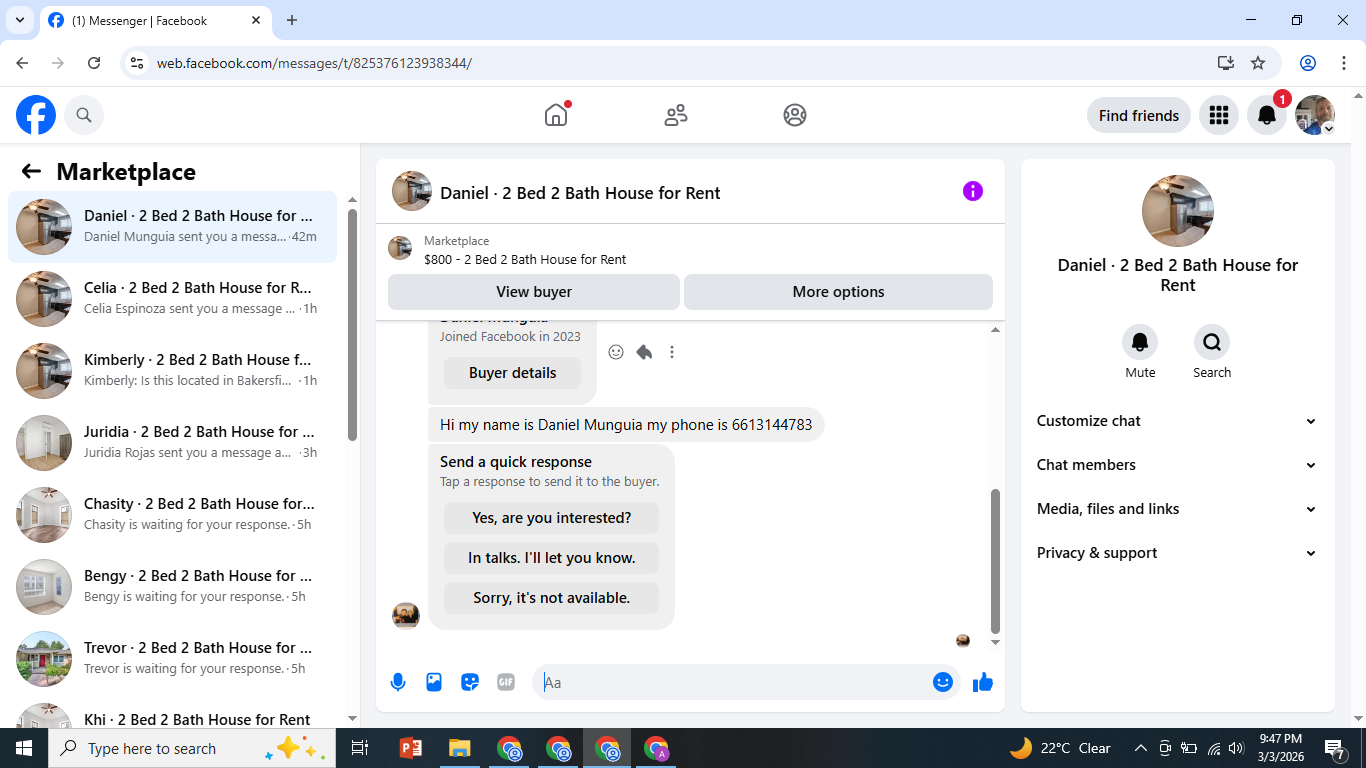The width and height of the screenshot is (1366, 768).
Task: Open File Explorer from the taskbar
Action: pos(459,748)
